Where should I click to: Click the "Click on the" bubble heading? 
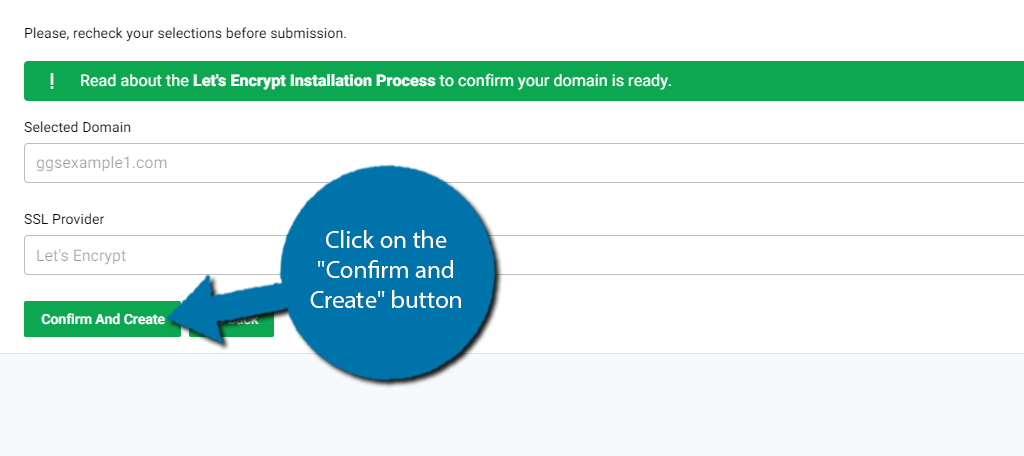coord(386,240)
